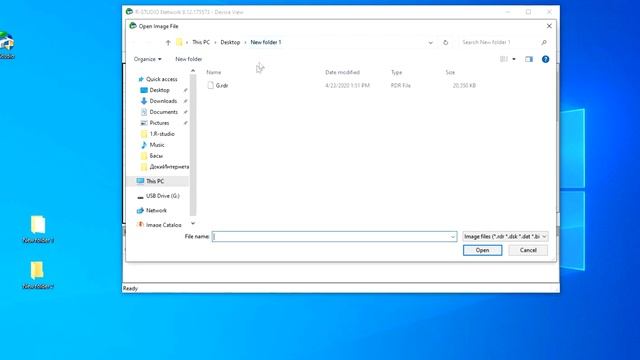Click the Music note icon in sidebar
This screenshot has width=640, height=360.
[x=144, y=145]
